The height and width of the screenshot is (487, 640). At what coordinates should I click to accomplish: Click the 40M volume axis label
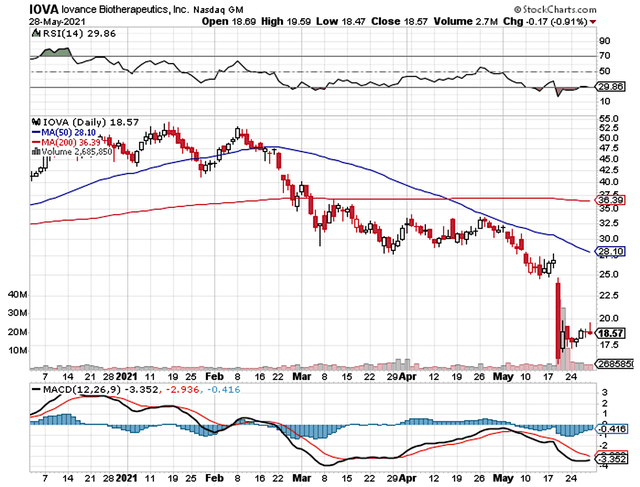[17, 294]
